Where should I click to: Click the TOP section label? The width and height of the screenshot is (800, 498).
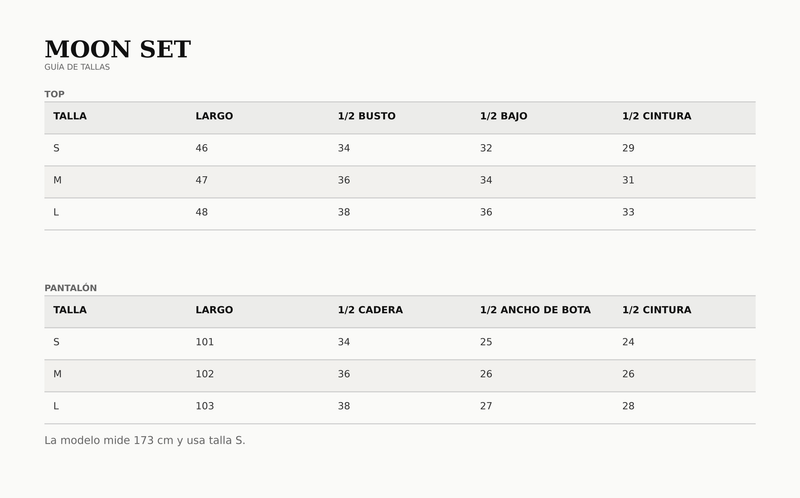tap(55, 94)
